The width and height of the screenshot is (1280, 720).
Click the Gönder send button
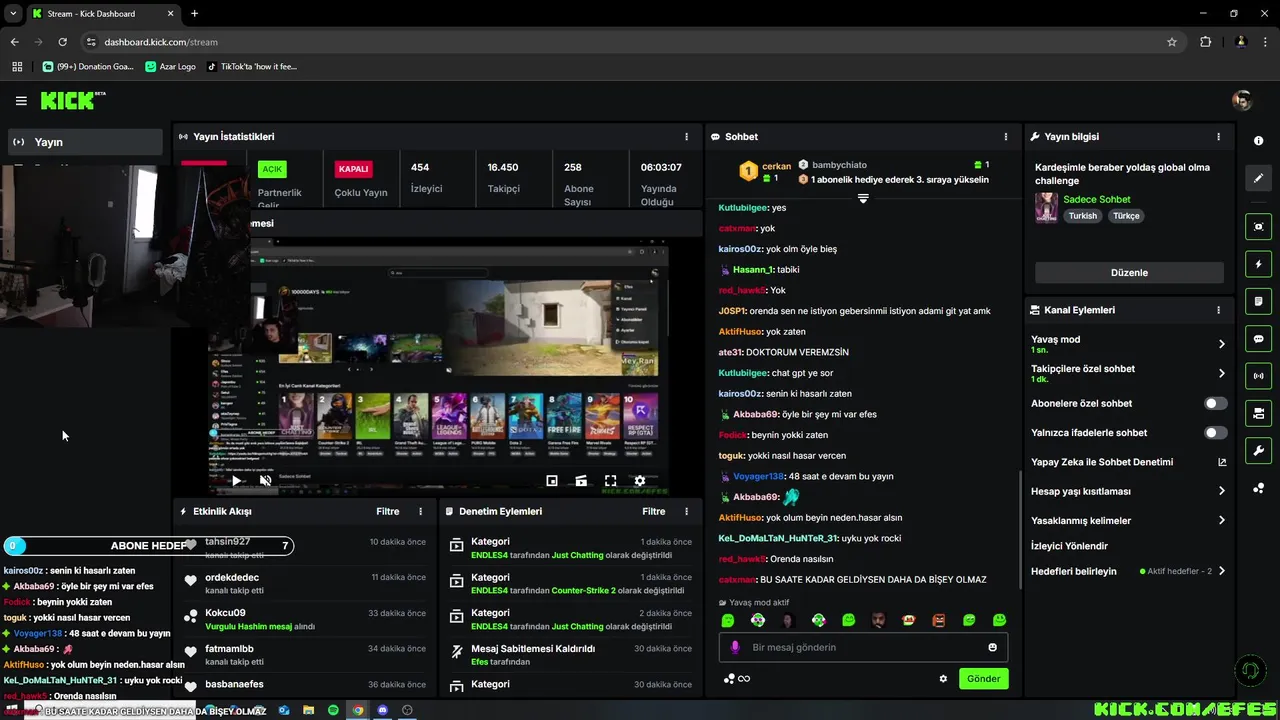coord(983,678)
